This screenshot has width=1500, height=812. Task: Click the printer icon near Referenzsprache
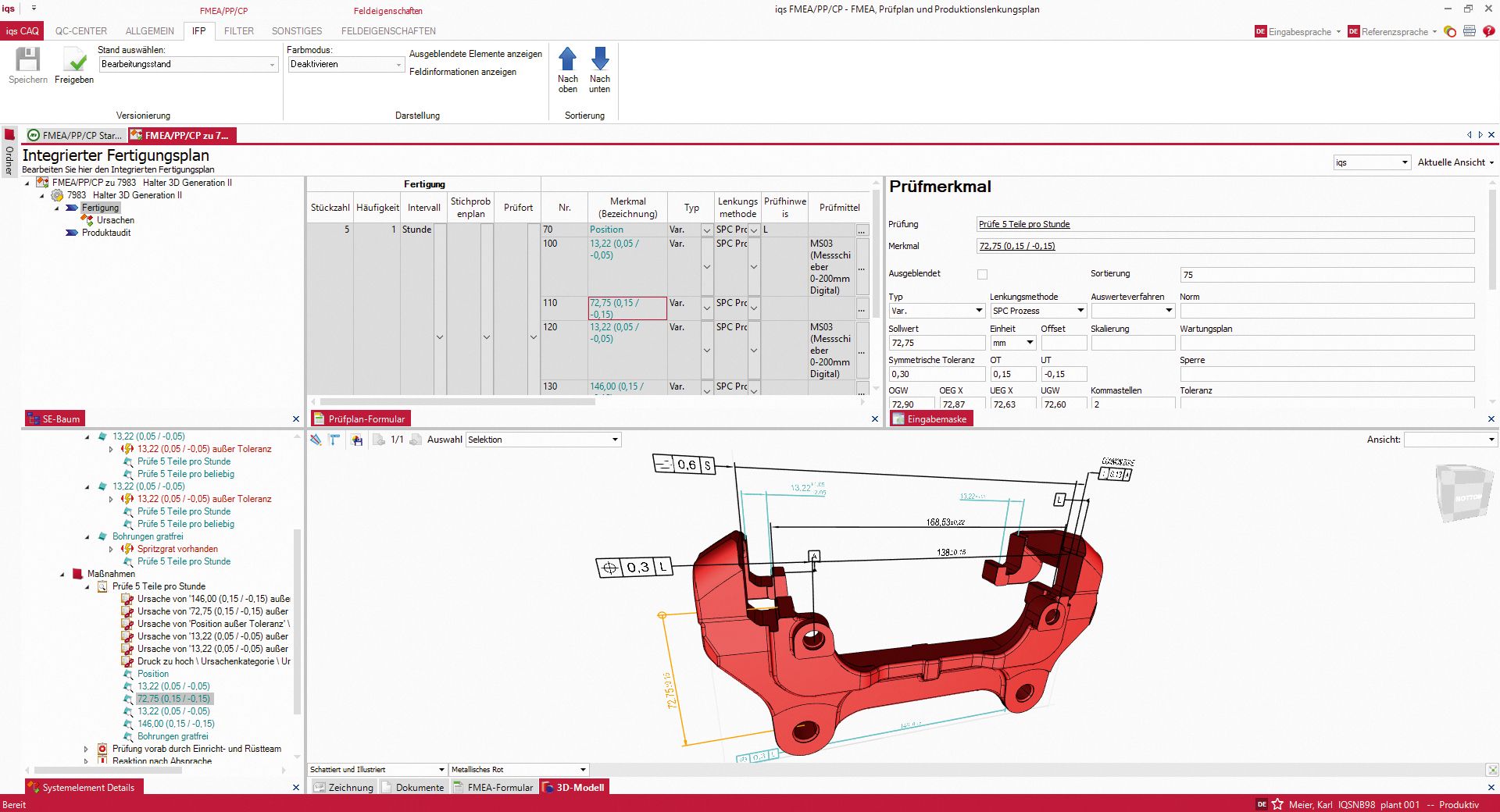click(1470, 32)
